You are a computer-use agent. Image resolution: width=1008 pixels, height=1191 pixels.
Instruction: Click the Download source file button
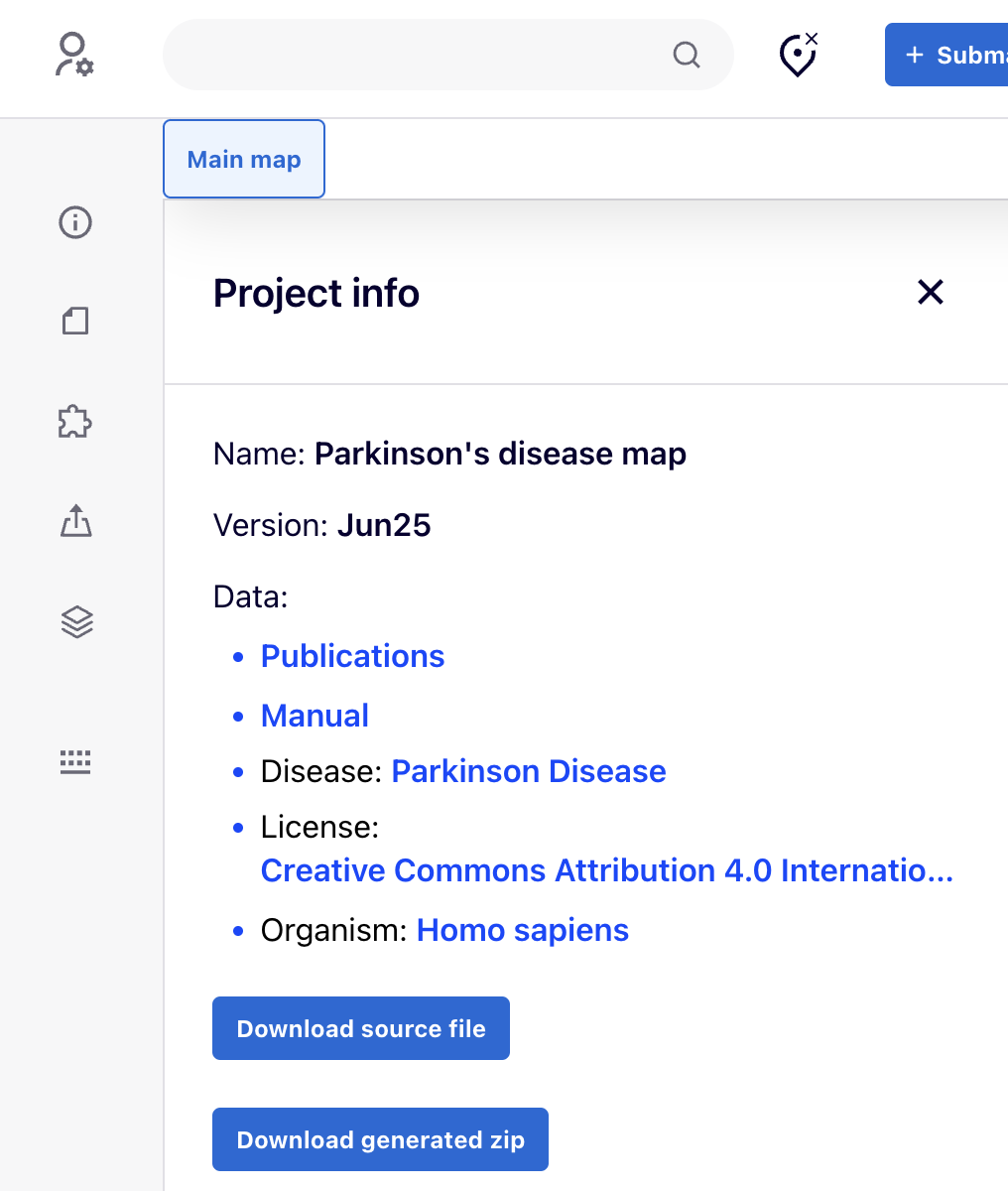coord(360,1028)
